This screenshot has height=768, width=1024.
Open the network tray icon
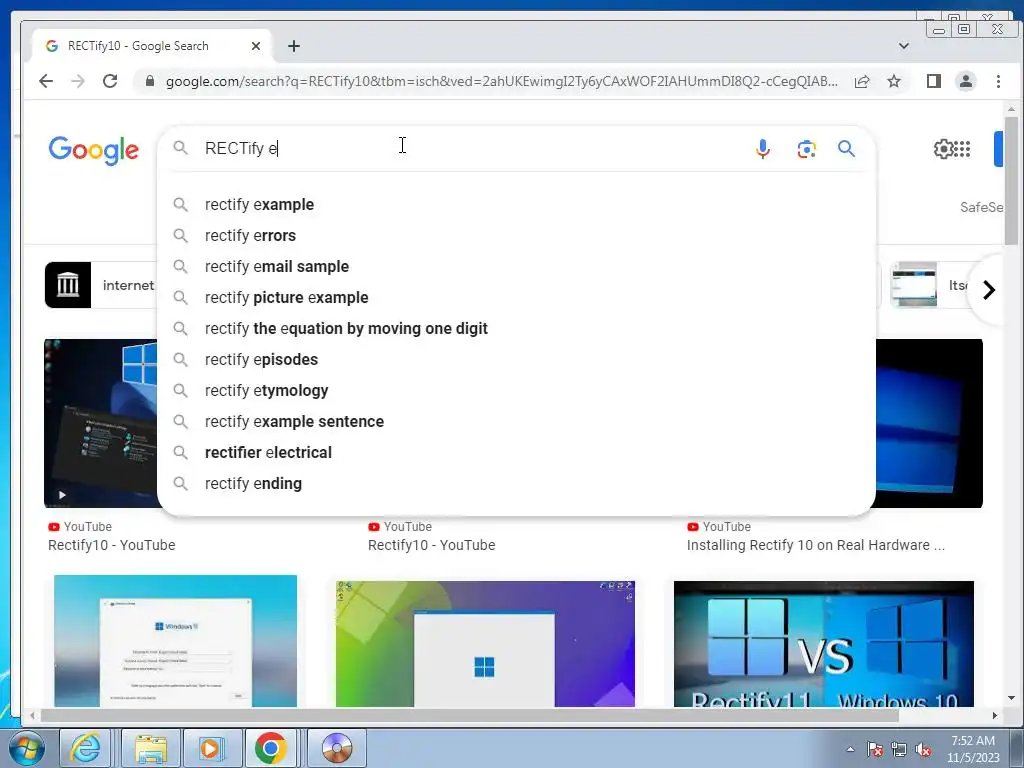pos(899,750)
